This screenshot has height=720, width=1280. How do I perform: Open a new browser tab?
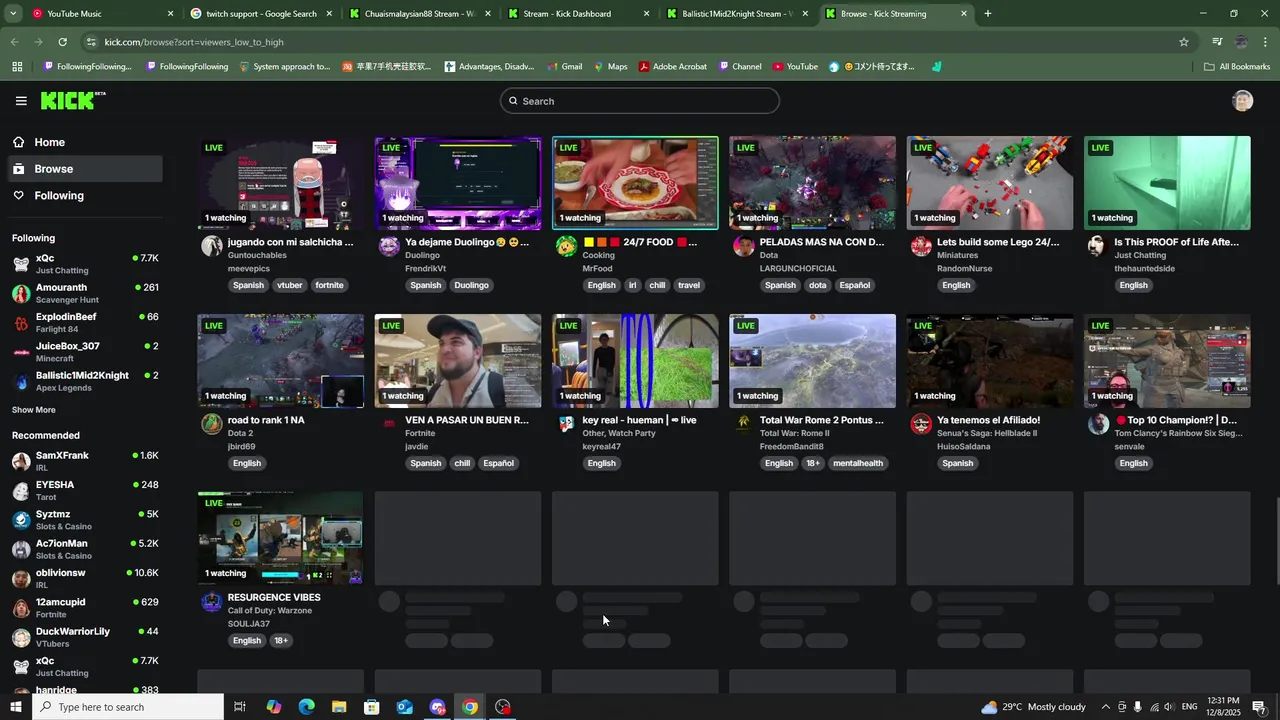[988, 14]
